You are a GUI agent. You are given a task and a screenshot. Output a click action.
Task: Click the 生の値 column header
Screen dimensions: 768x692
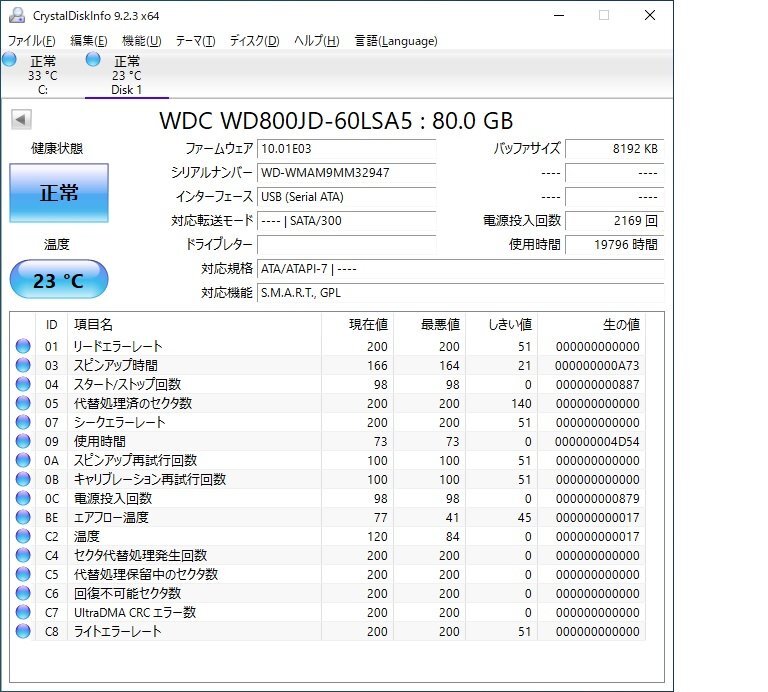click(x=592, y=324)
